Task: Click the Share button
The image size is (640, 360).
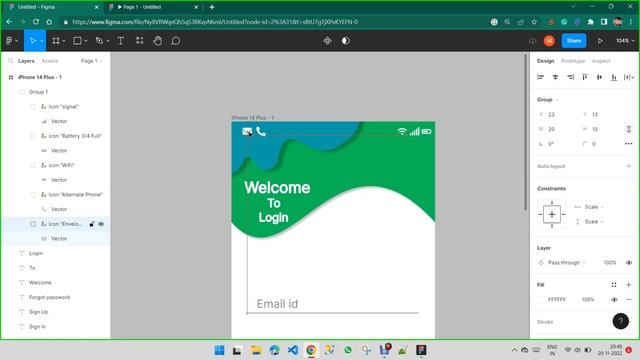Action: point(574,41)
